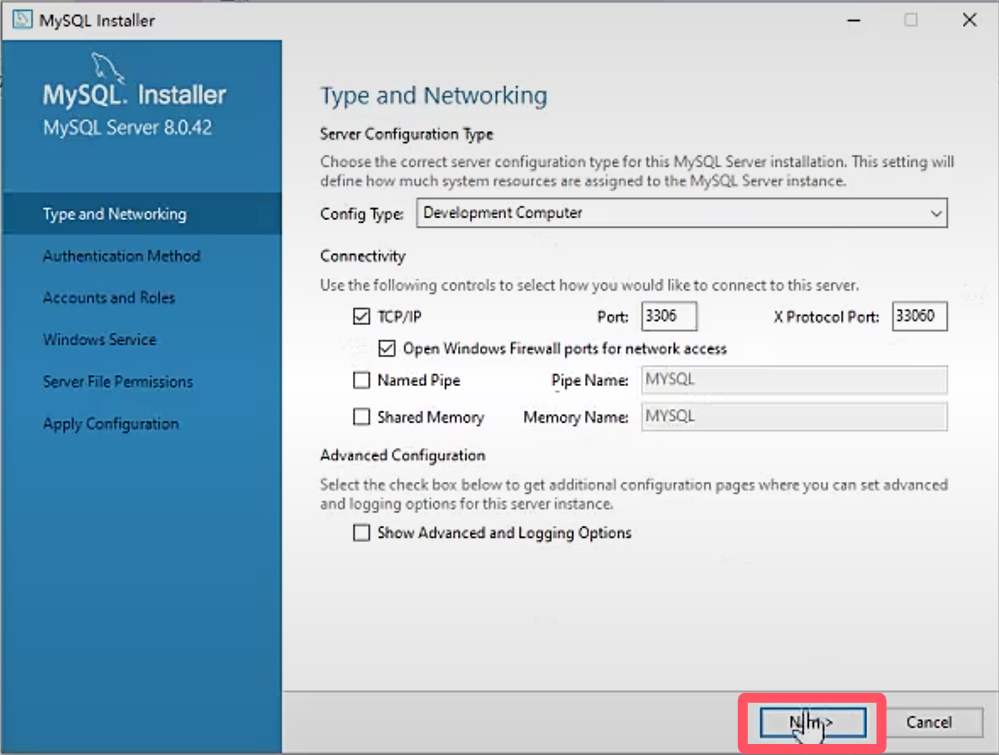The image size is (999, 755).
Task: Open the Config Type dropdown
Action: 682,213
